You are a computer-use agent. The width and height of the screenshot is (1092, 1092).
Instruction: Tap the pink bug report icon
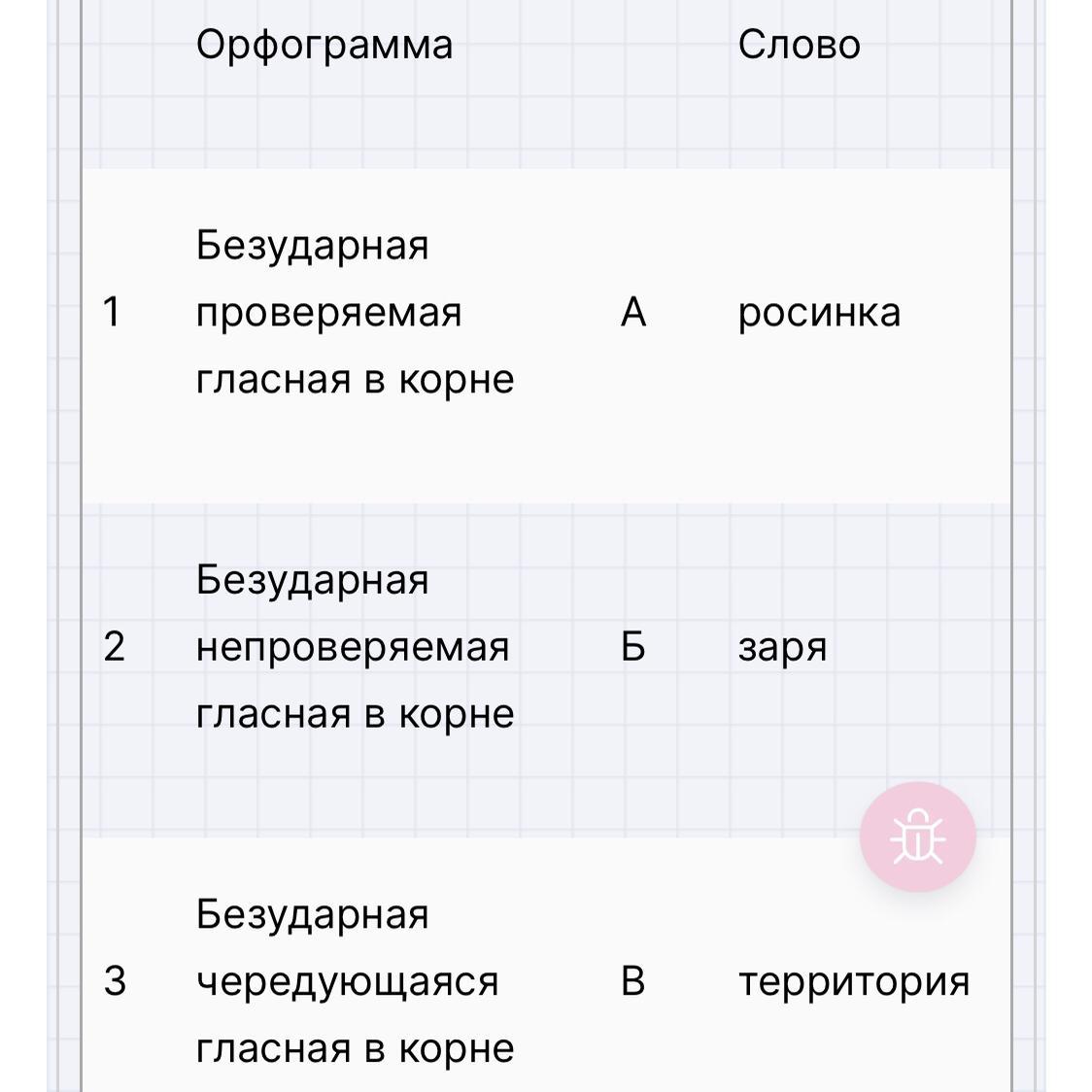(x=917, y=836)
